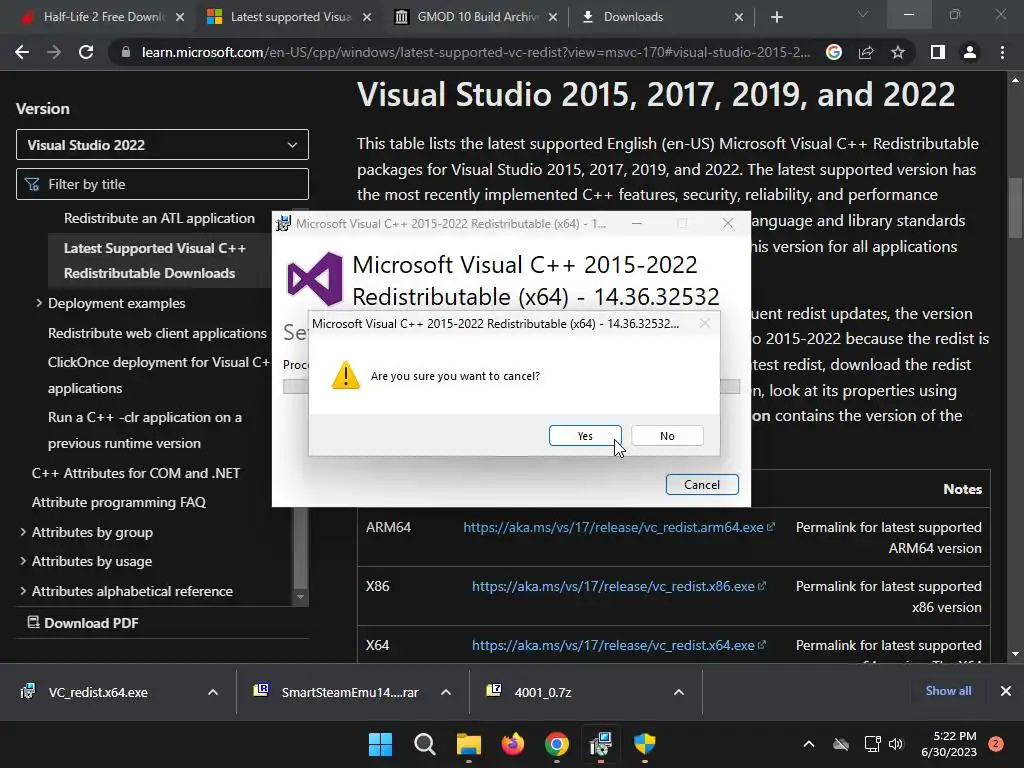
Task: Open the Visual Studio 2022 version dropdown
Action: tap(162, 144)
